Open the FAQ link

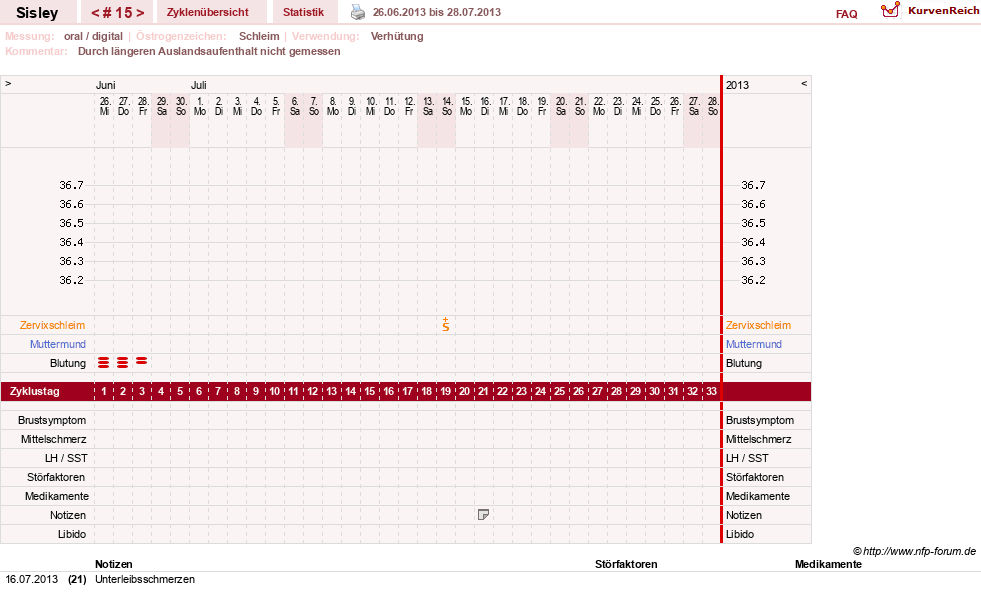coord(846,14)
